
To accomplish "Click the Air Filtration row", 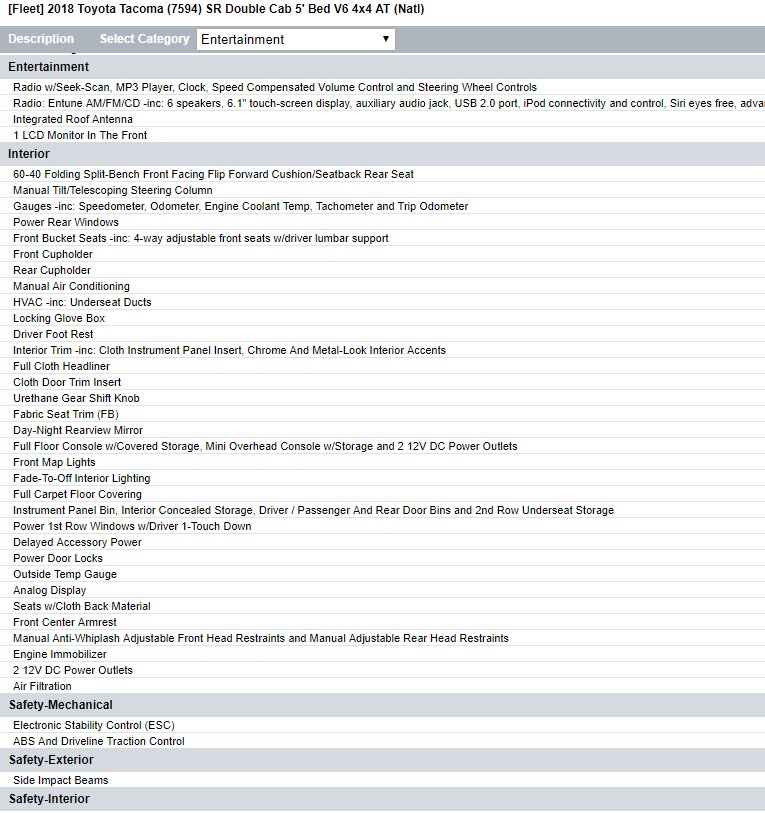I will tap(382, 687).
